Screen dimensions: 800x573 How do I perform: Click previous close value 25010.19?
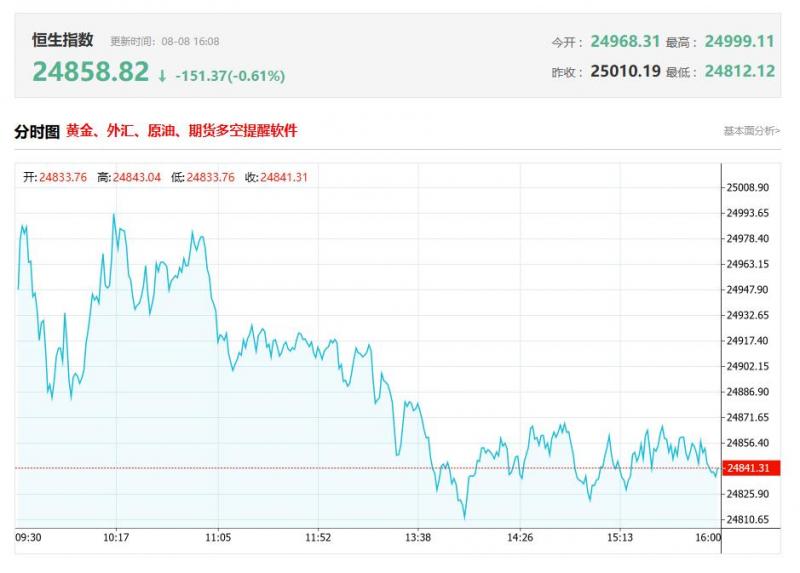(x=625, y=71)
